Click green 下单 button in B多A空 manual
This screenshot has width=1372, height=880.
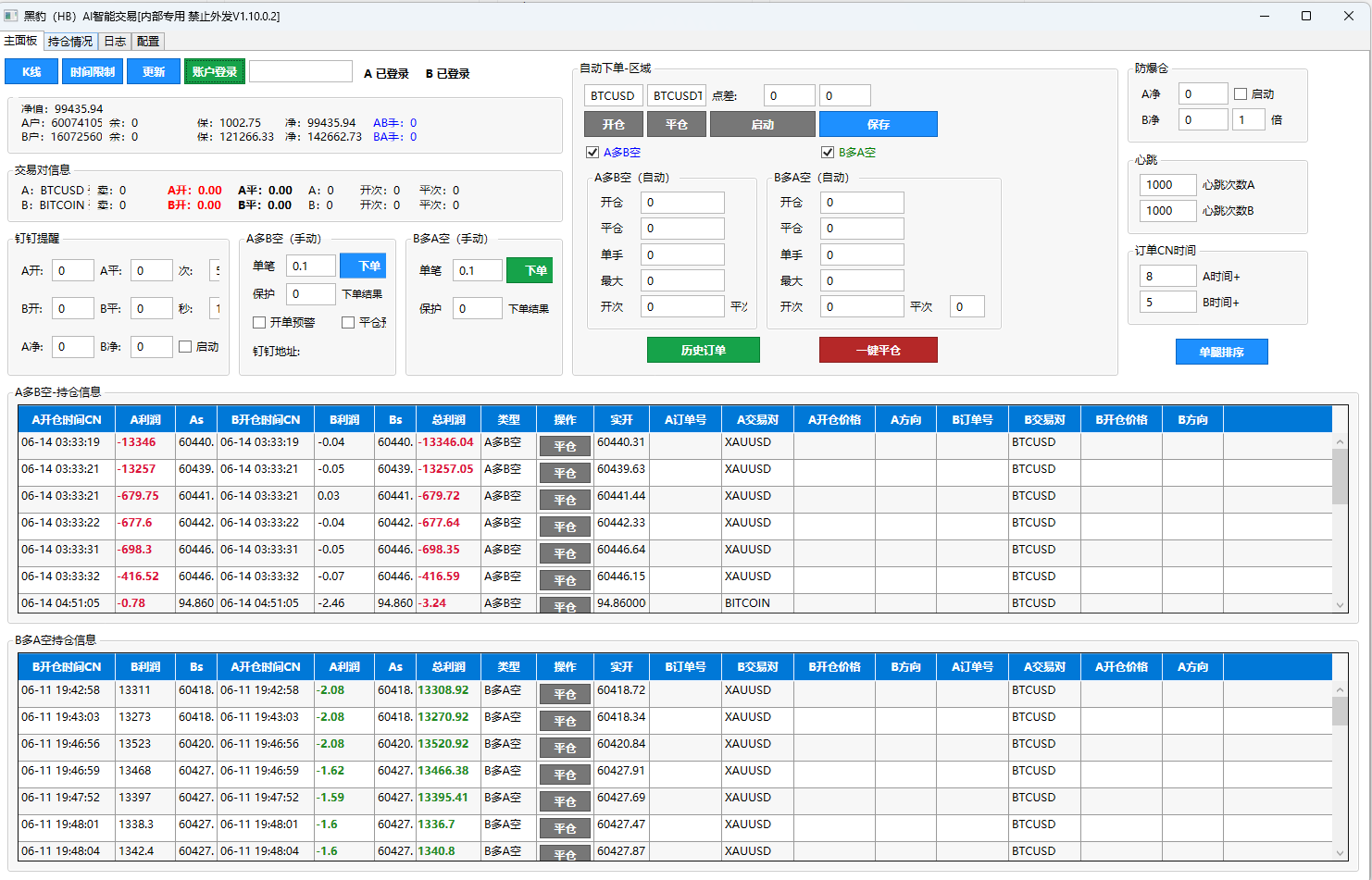point(530,270)
